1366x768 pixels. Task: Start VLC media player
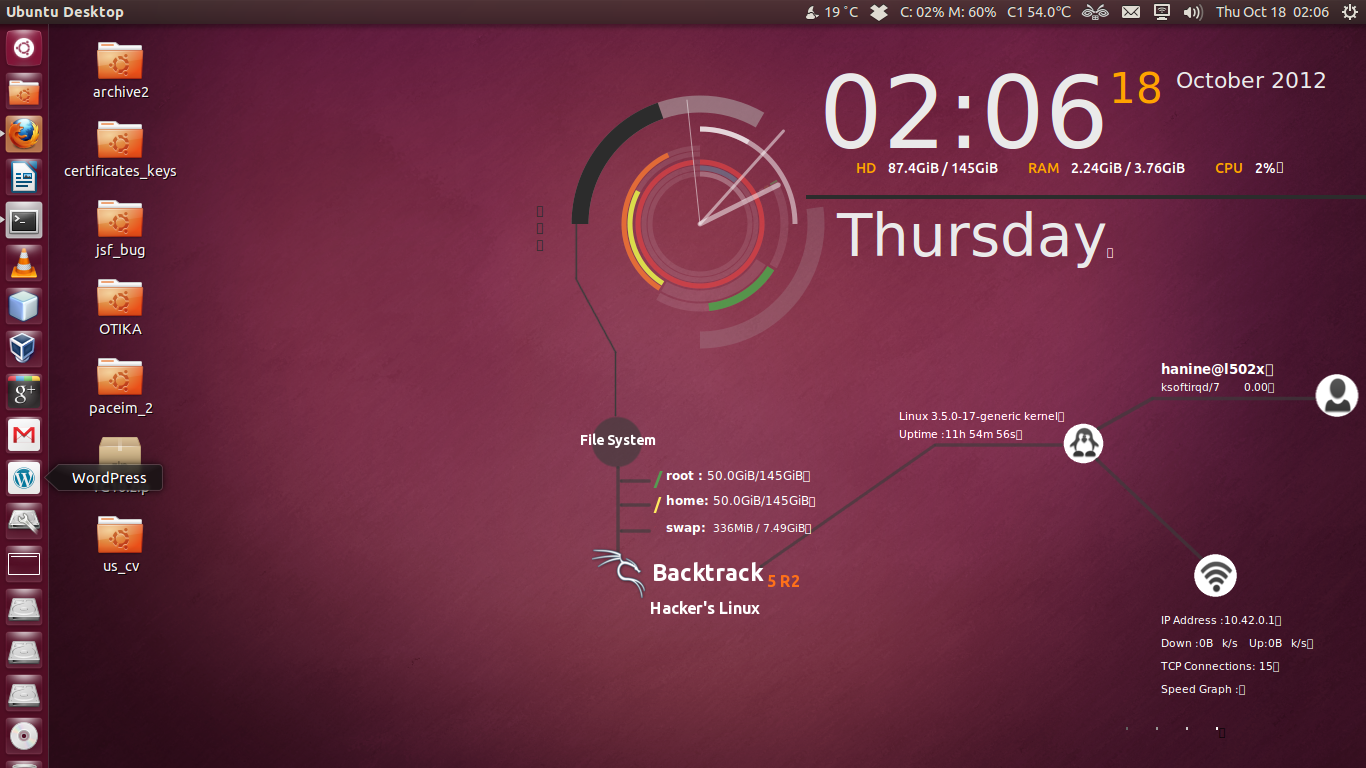click(x=23, y=263)
